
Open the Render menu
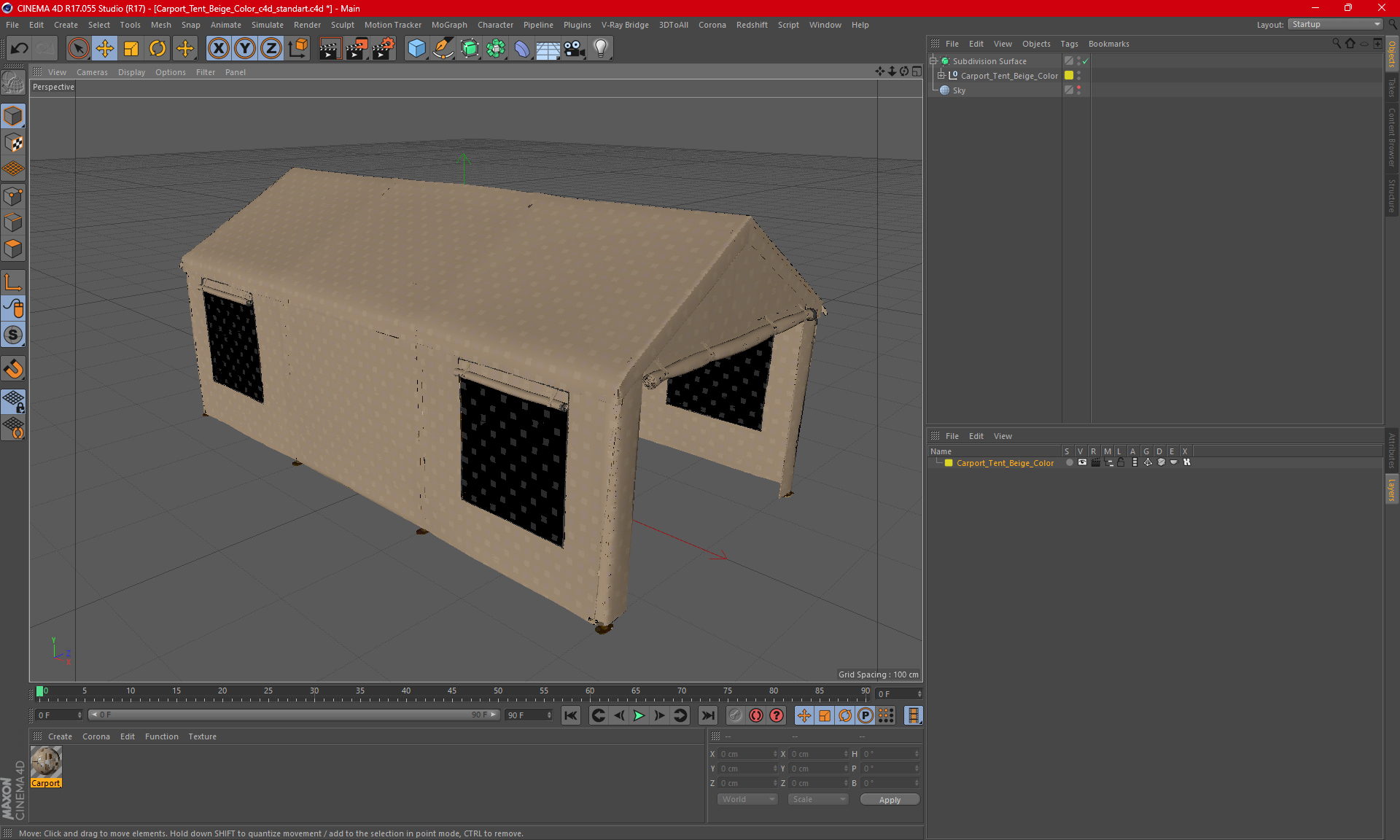tap(307, 25)
